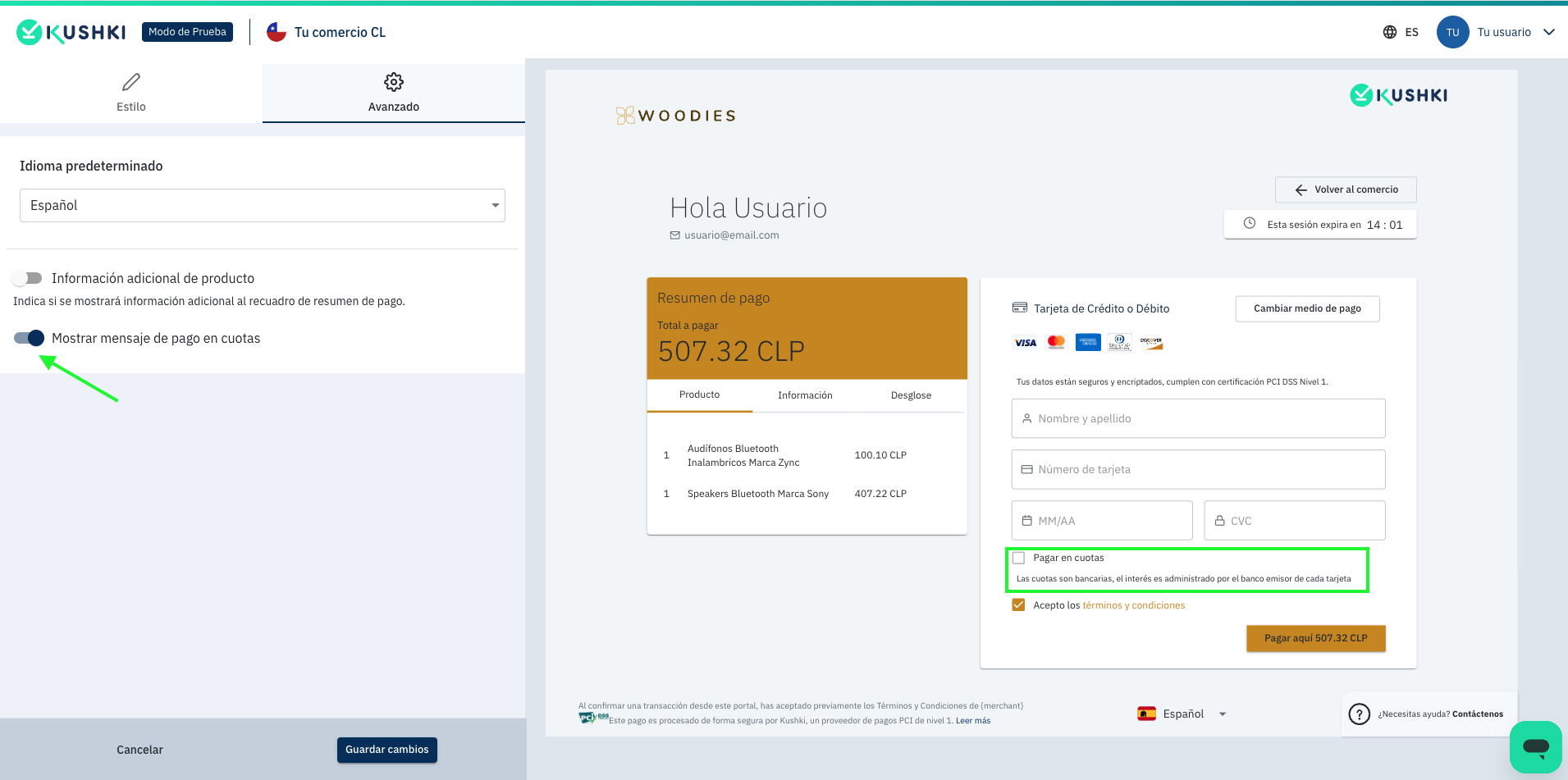Select the Información tab
The image size is (1568, 780).
[x=805, y=395]
